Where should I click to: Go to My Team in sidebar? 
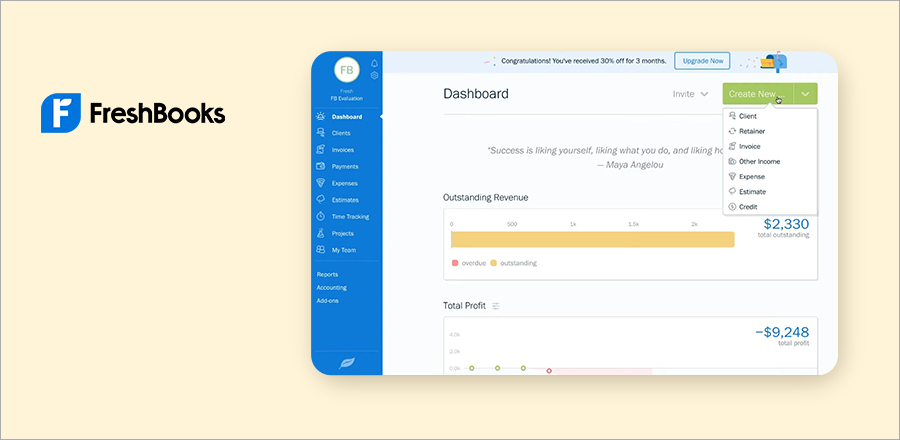pyautogui.click(x=344, y=250)
